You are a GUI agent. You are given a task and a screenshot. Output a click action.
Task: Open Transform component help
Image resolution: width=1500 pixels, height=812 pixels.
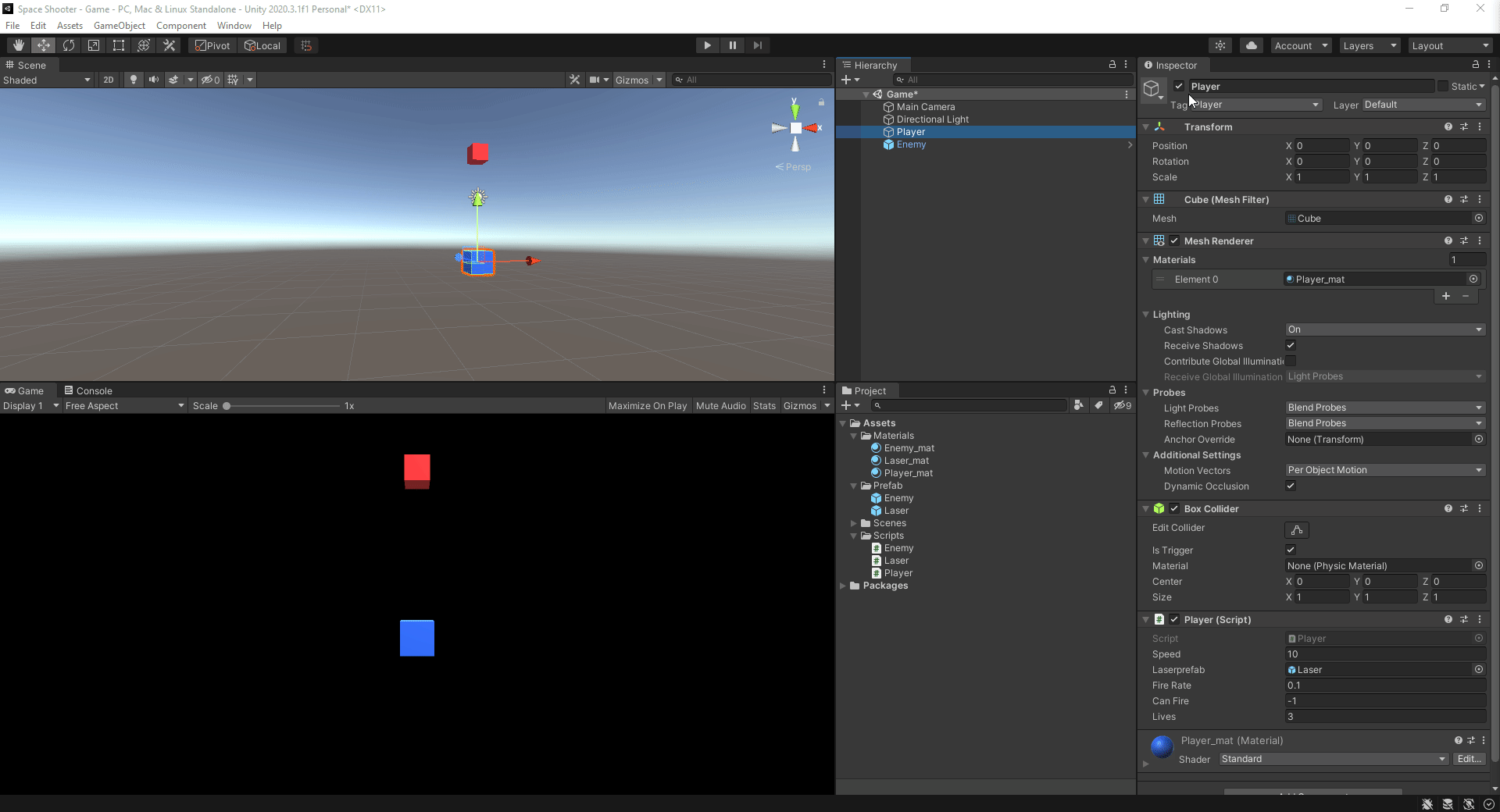[x=1448, y=126]
